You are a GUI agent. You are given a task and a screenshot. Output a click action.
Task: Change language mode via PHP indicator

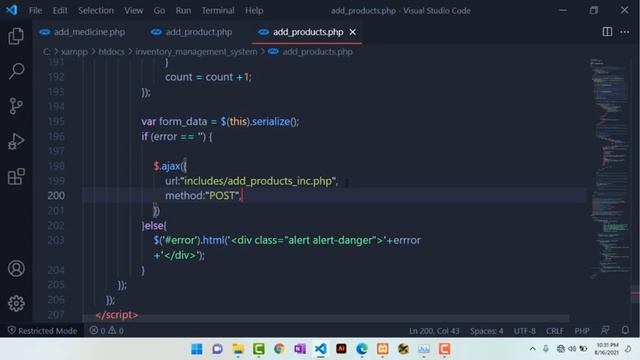(x=582, y=331)
